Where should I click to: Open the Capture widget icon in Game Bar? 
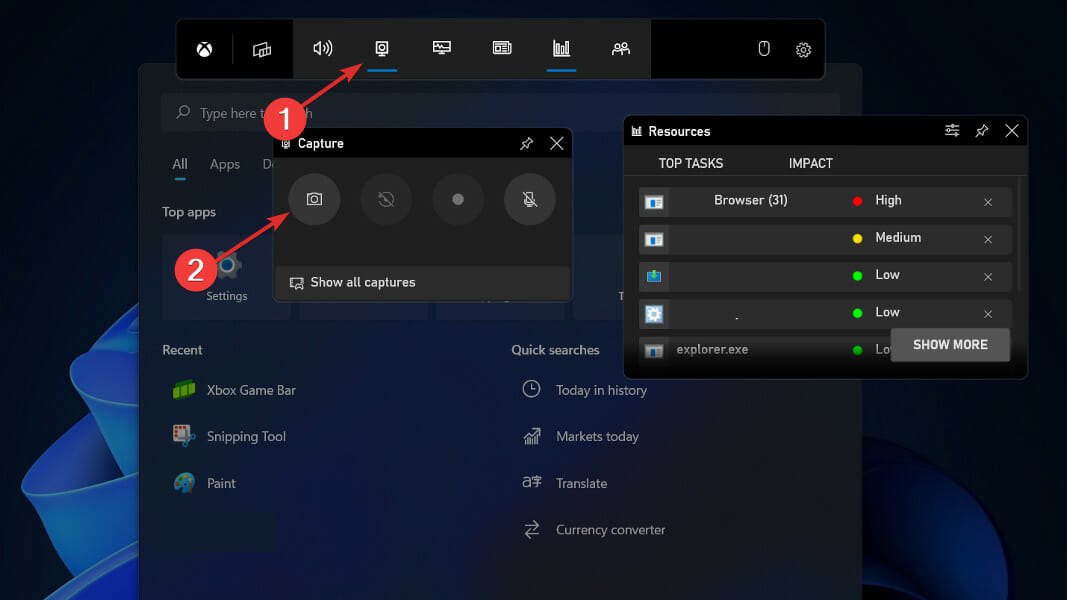click(381, 48)
